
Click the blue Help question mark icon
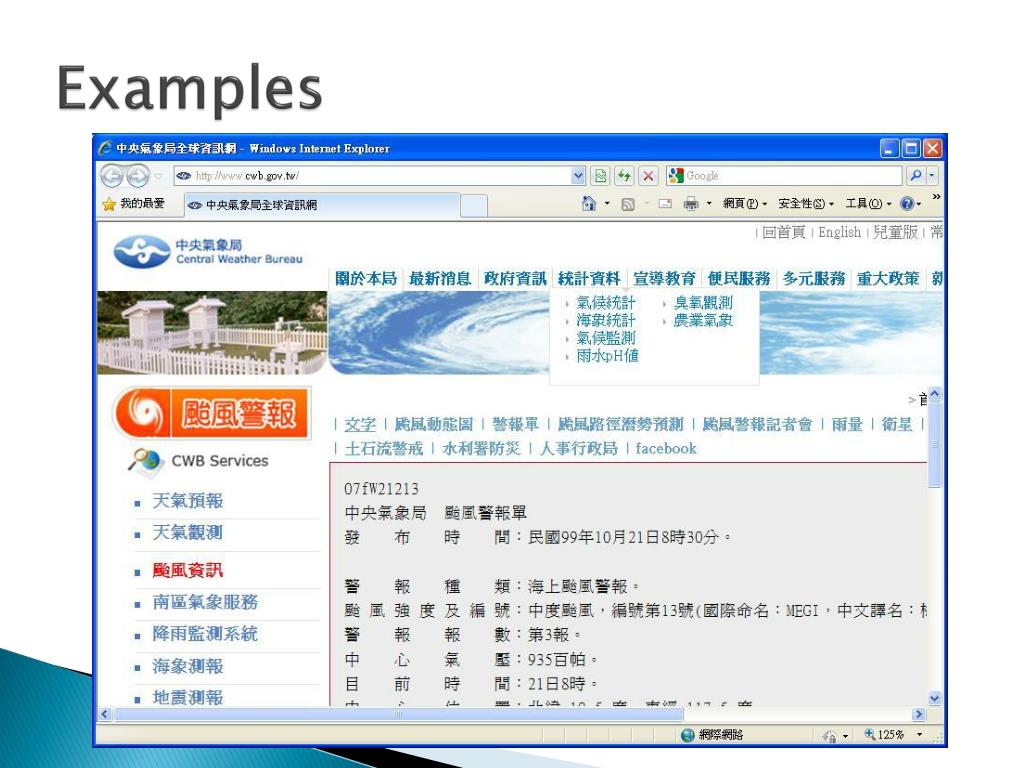(x=906, y=204)
